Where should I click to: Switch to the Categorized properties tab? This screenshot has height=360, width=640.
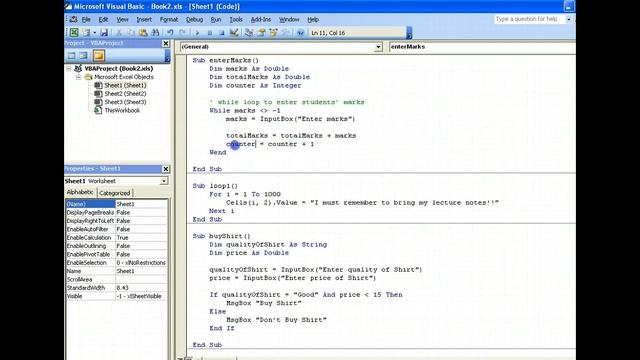tap(115, 193)
